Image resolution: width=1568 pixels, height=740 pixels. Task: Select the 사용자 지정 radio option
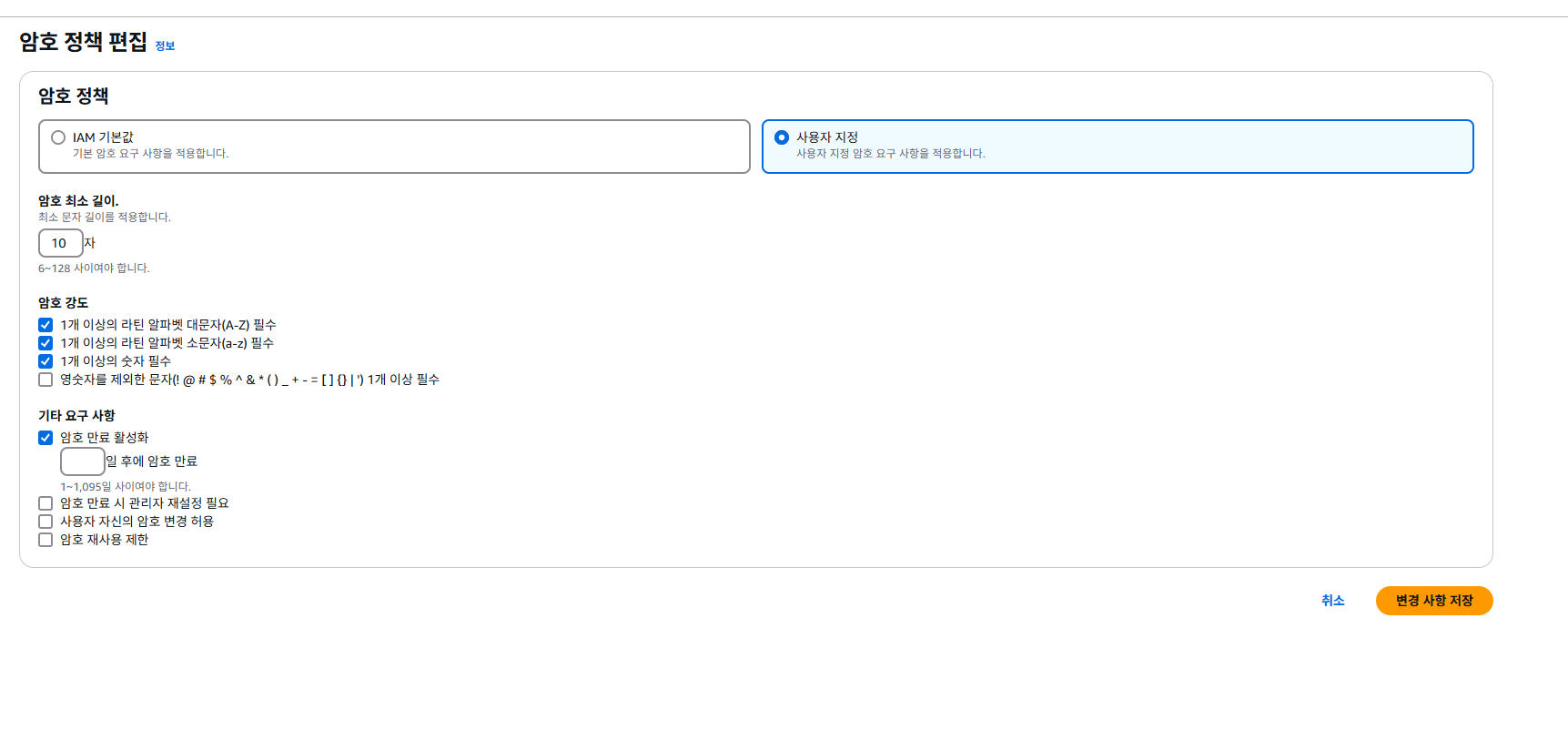point(782,137)
